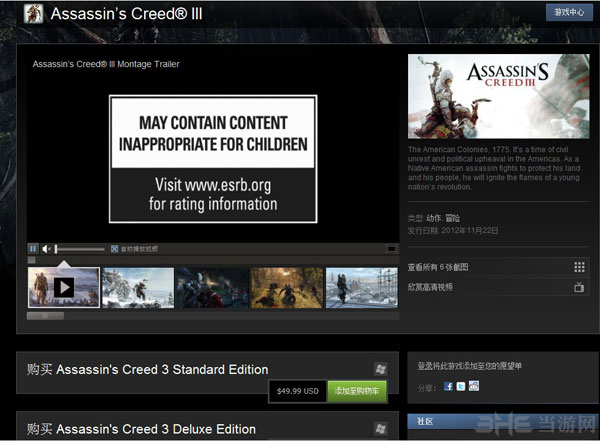Click the Assassin's Creed 3 Deluxe Edition purchase title
The width and height of the screenshot is (600, 441).
(x=141, y=429)
